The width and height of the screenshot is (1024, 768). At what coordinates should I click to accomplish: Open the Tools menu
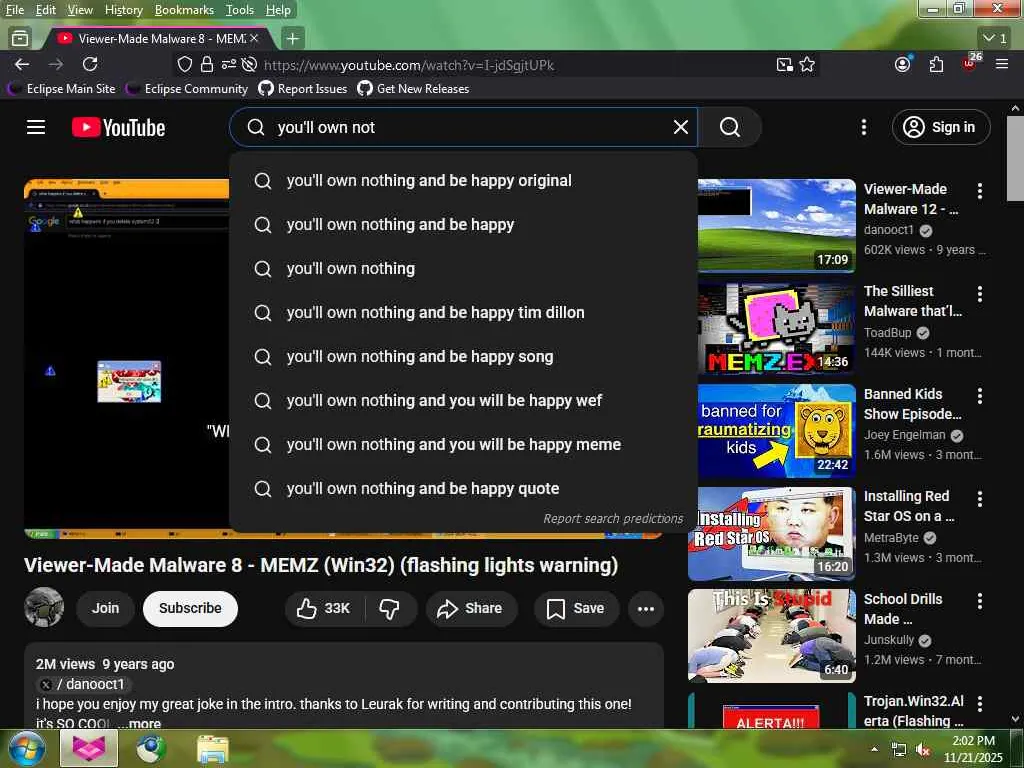(x=240, y=10)
